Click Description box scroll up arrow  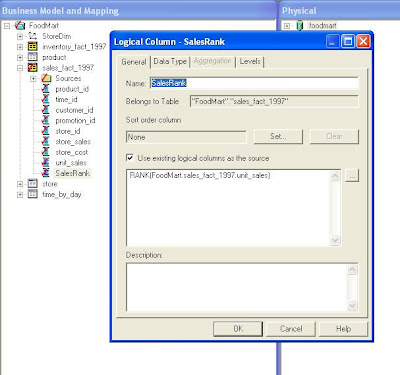tap(352, 269)
